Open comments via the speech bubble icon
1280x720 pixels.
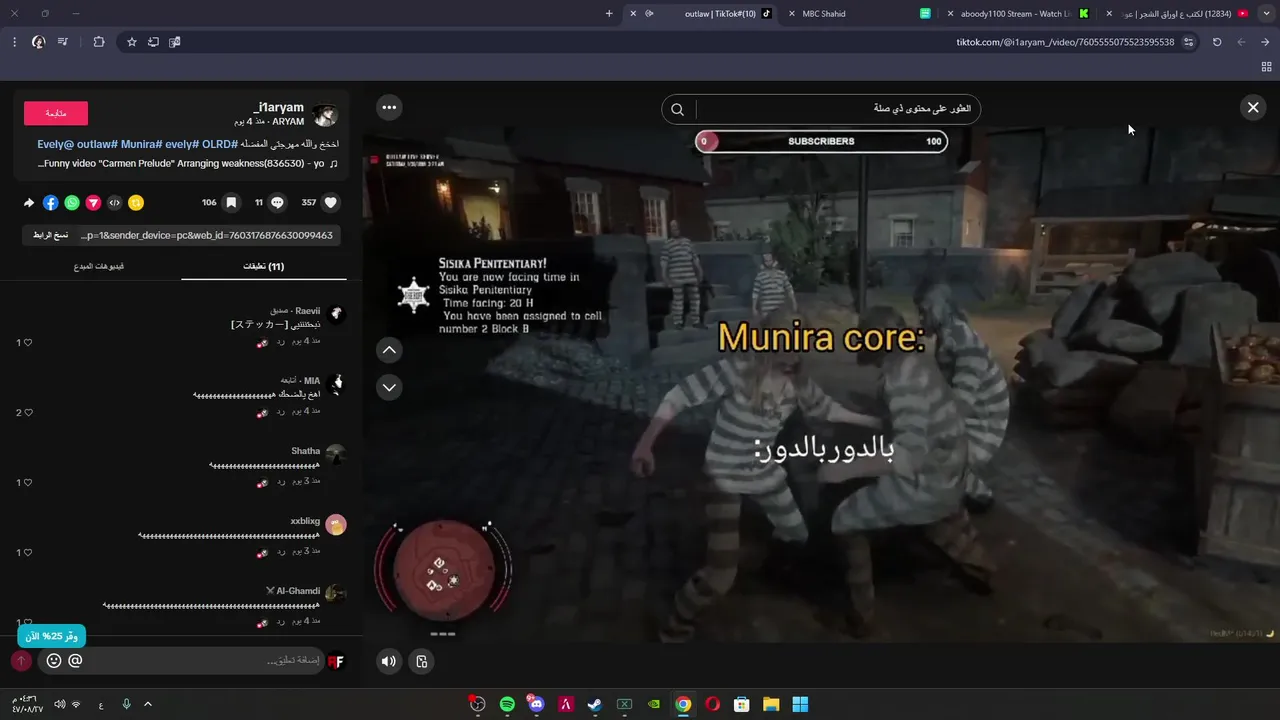[277, 202]
